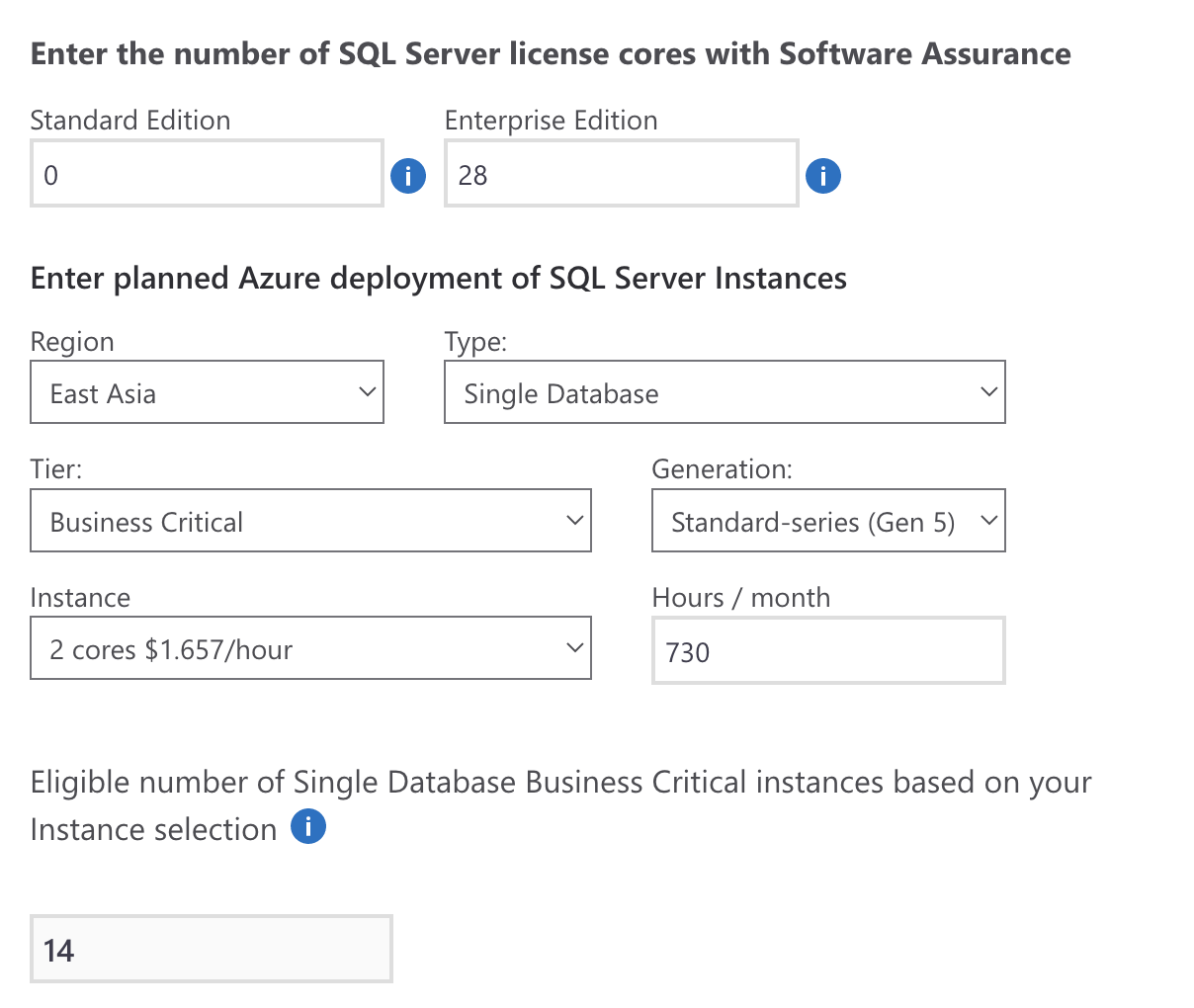Viewport: 1194px width, 1008px height.
Task: Focus the Standard Edition cores field
Action: (207, 174)
